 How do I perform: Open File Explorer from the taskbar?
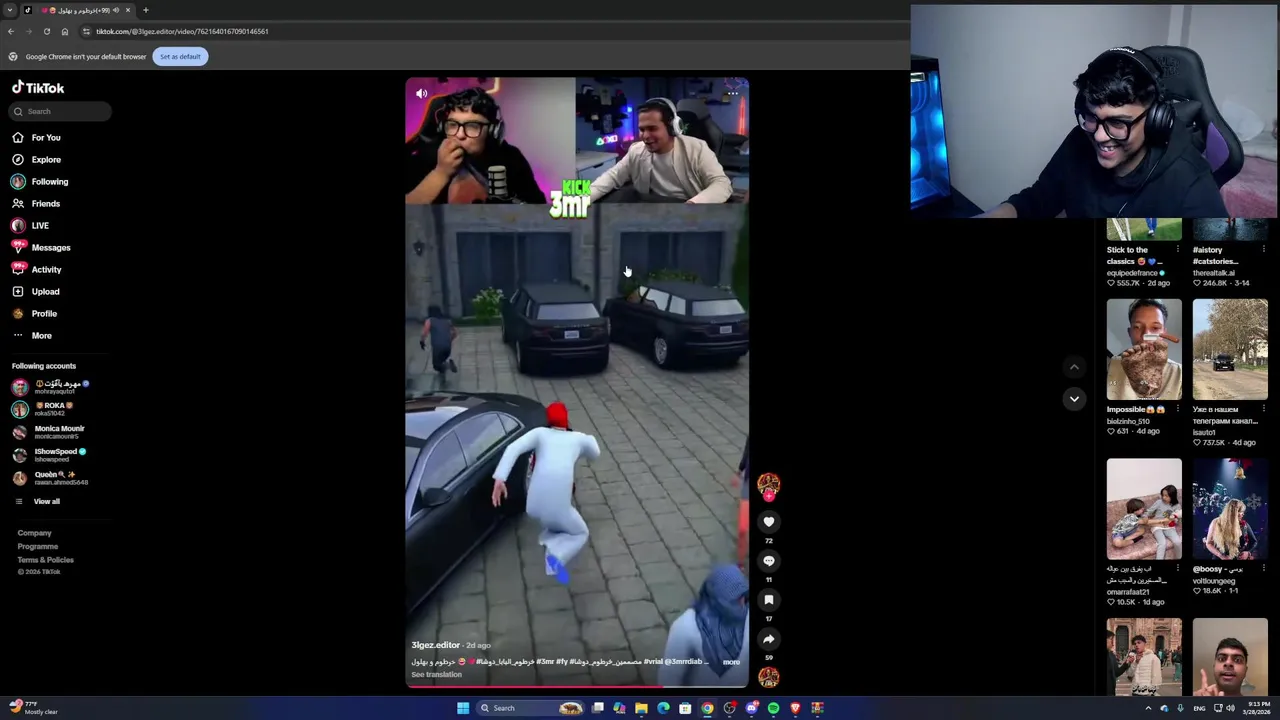click(x=641, y=708)
